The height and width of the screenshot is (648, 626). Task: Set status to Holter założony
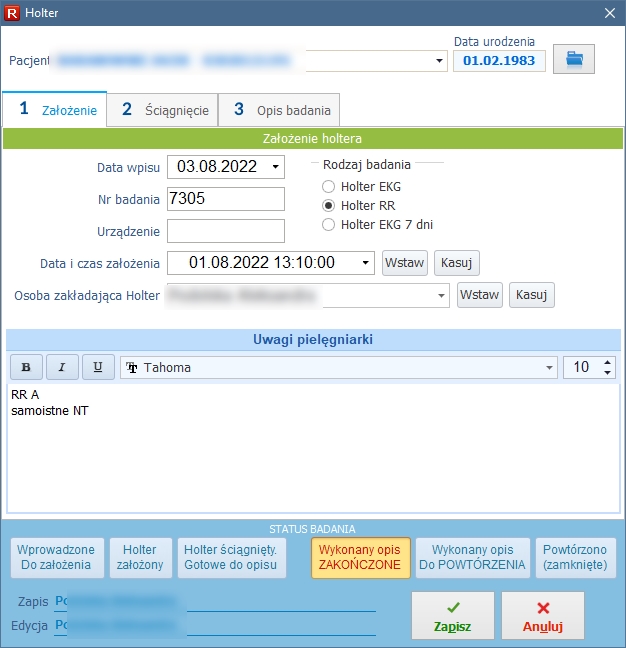coord(140,557)
